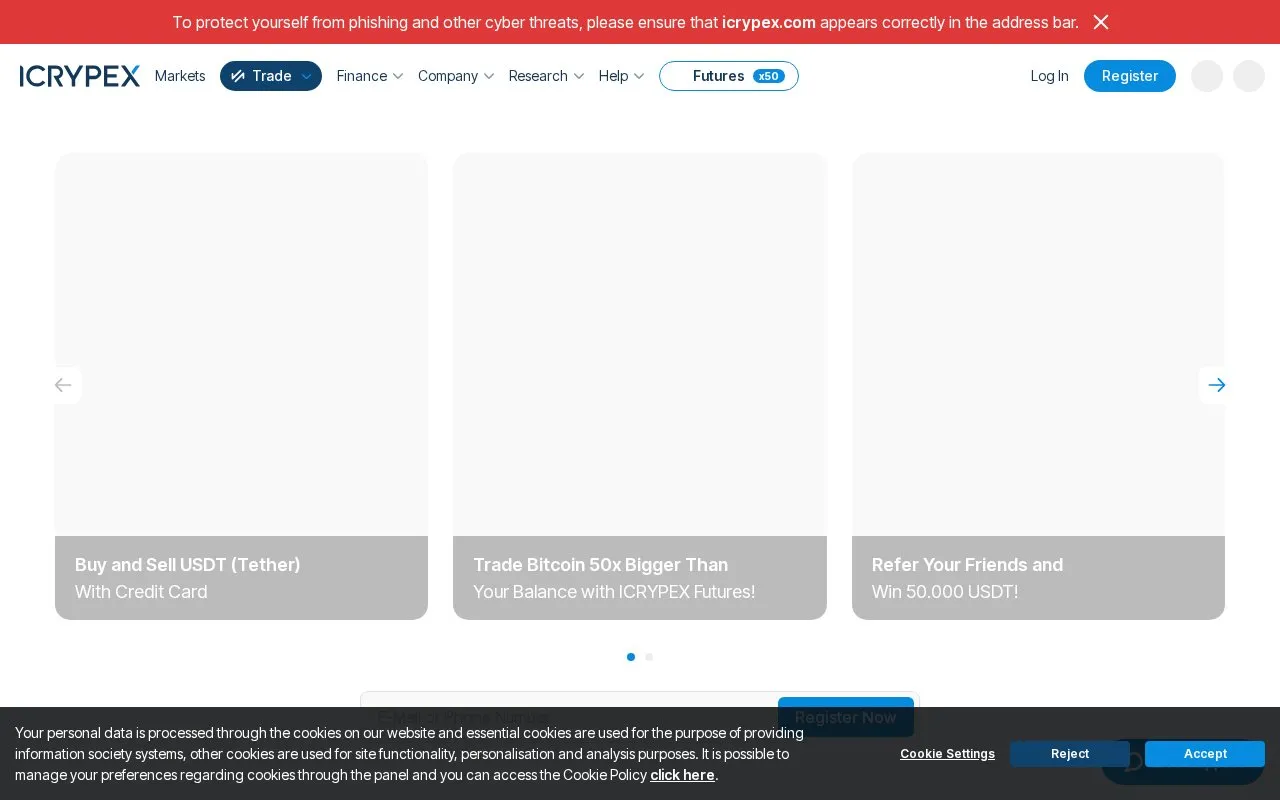Image resolution: width=1280 pixels, height=800 pixels.
Task: Expand the Research menu
Action: [546, 76]
